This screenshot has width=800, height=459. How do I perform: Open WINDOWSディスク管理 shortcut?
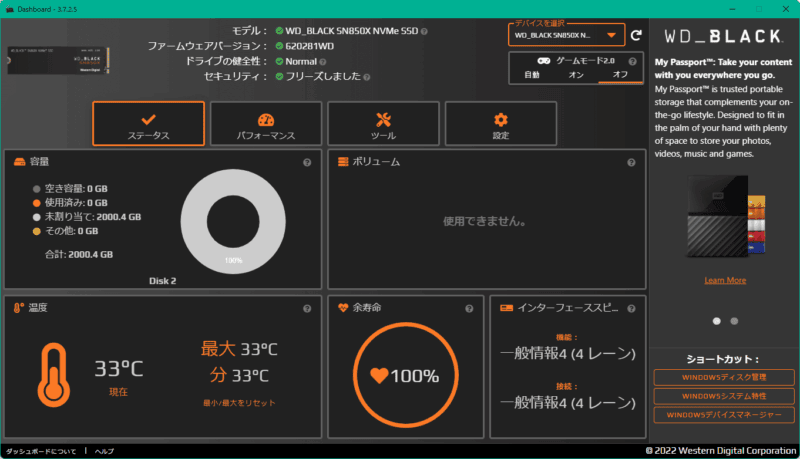pyautogui.click(x=724, y=377)
